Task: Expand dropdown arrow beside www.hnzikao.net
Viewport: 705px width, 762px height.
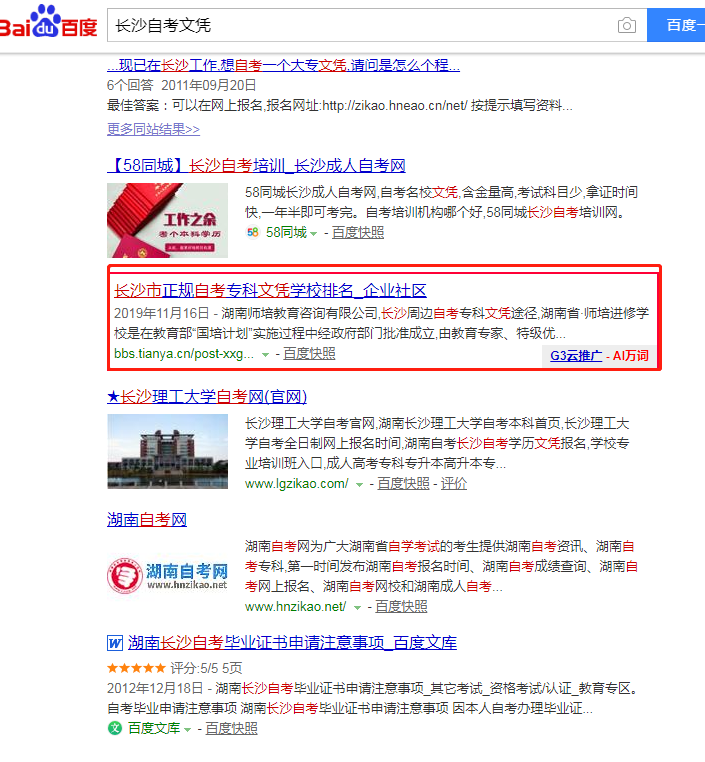Action: 358,608
